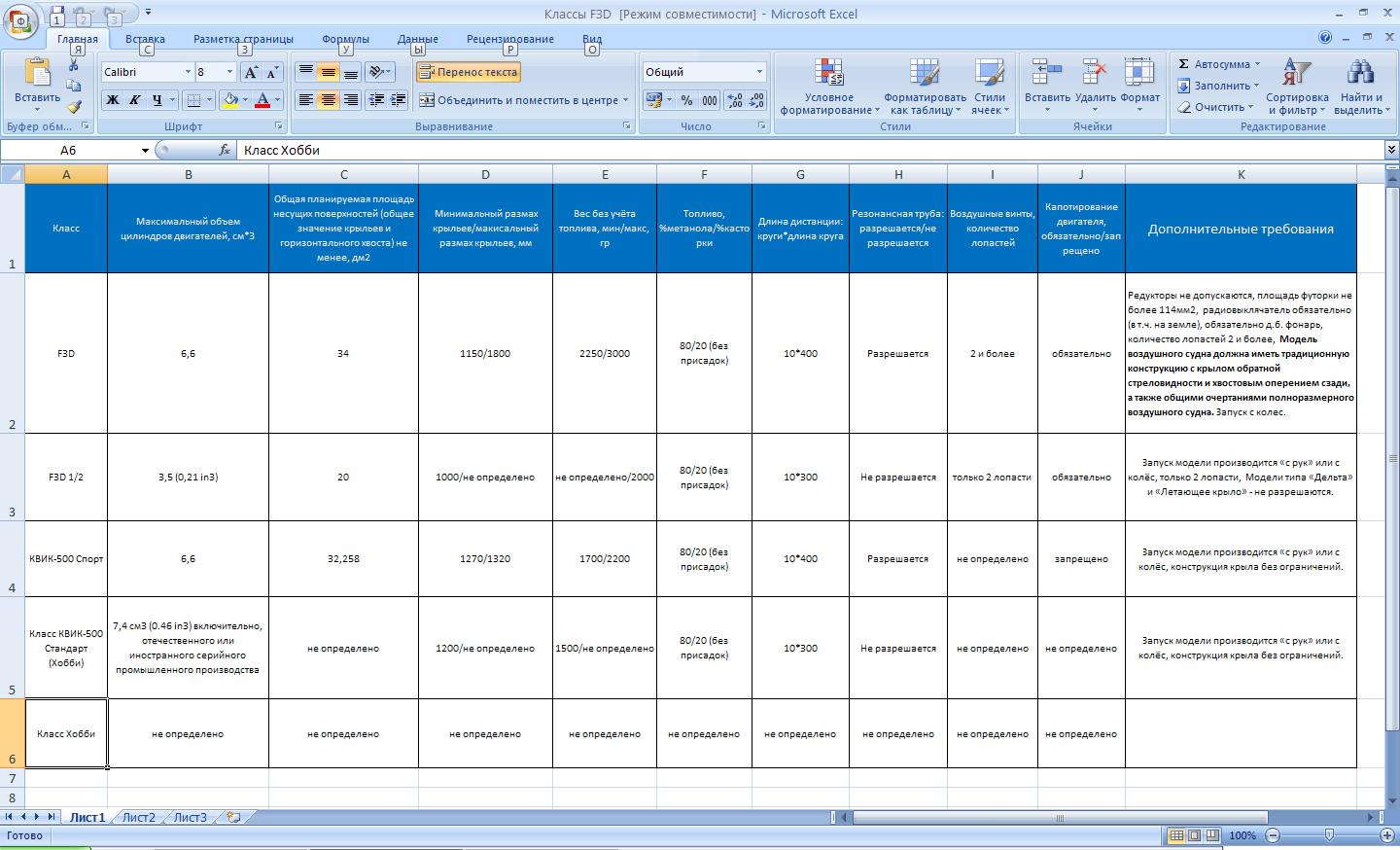This screenshot has width=1400, height=850.
Task: Align text to the left
Action: point(306,100)
